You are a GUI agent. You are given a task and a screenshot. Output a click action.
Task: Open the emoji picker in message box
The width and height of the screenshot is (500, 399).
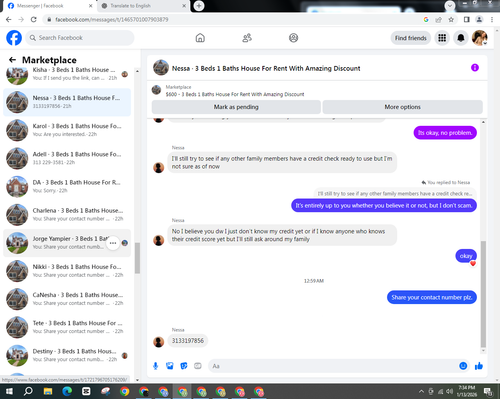(463, 366)
